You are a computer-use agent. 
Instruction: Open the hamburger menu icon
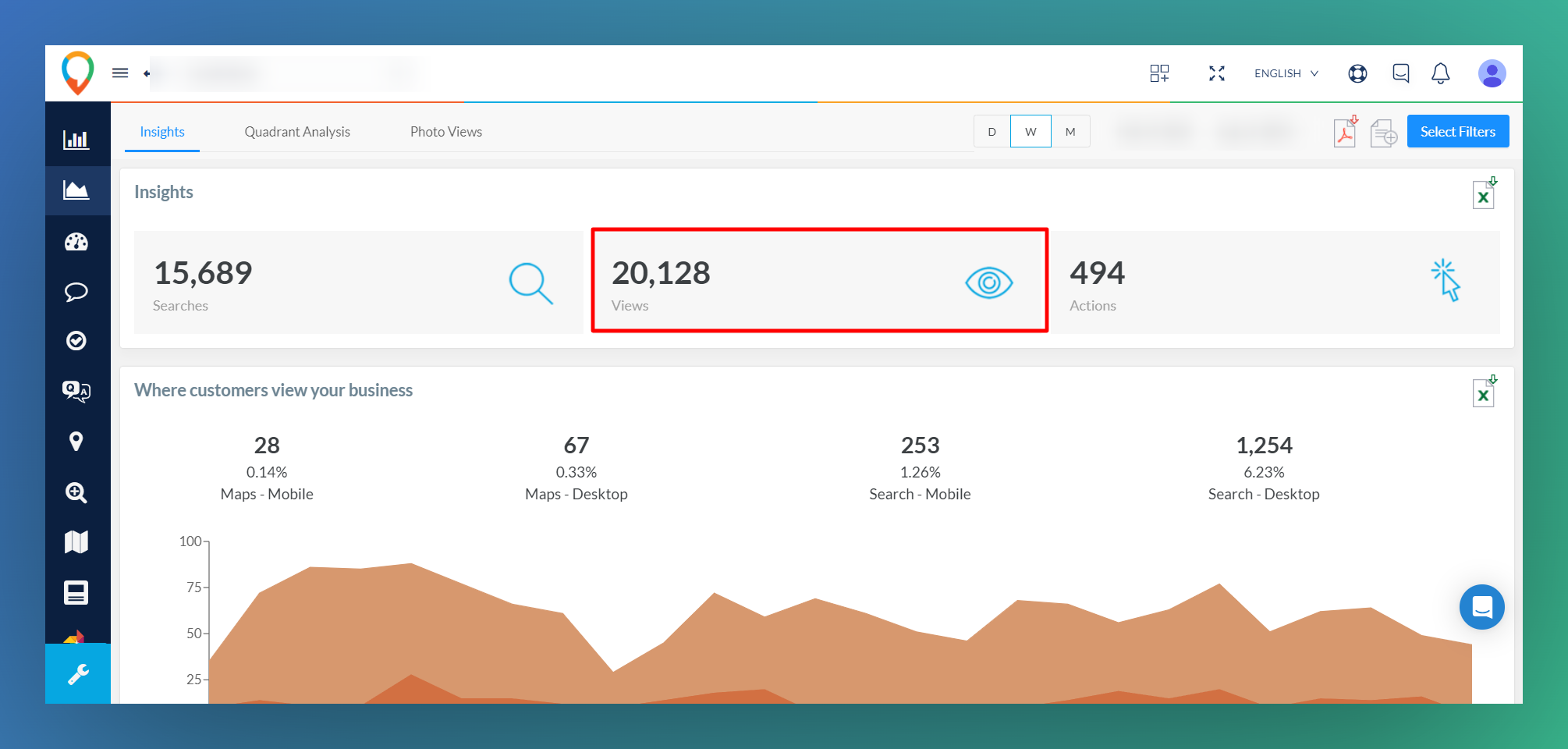click(x=120, y=73)
